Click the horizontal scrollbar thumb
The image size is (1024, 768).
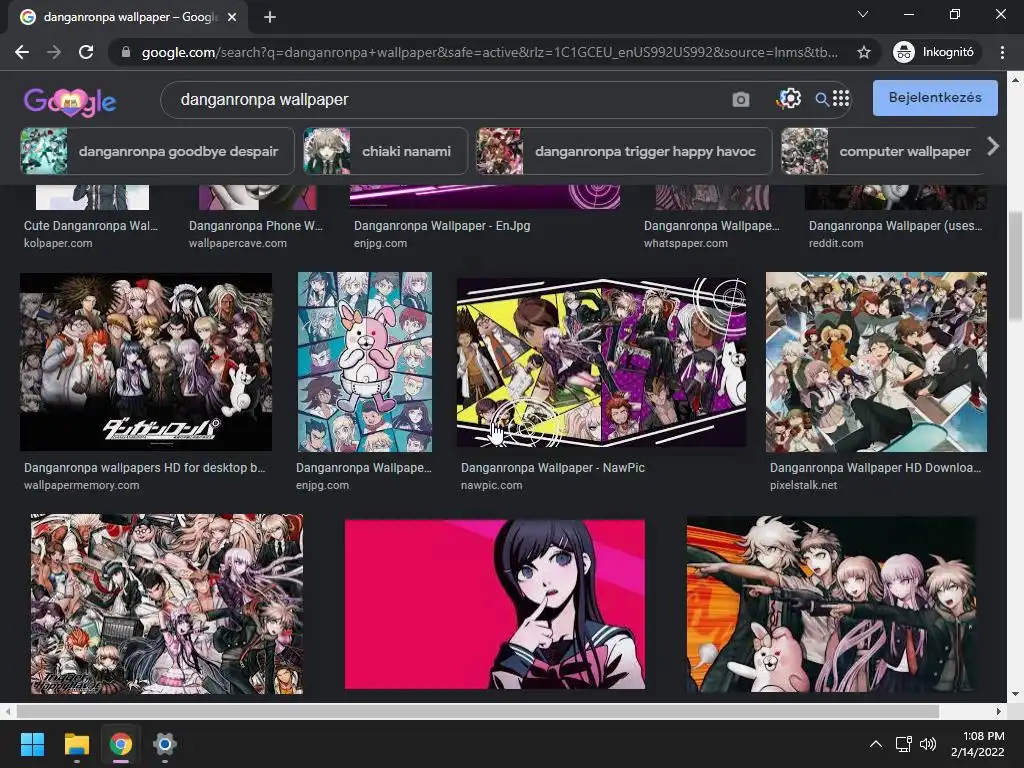pos(477,711)
